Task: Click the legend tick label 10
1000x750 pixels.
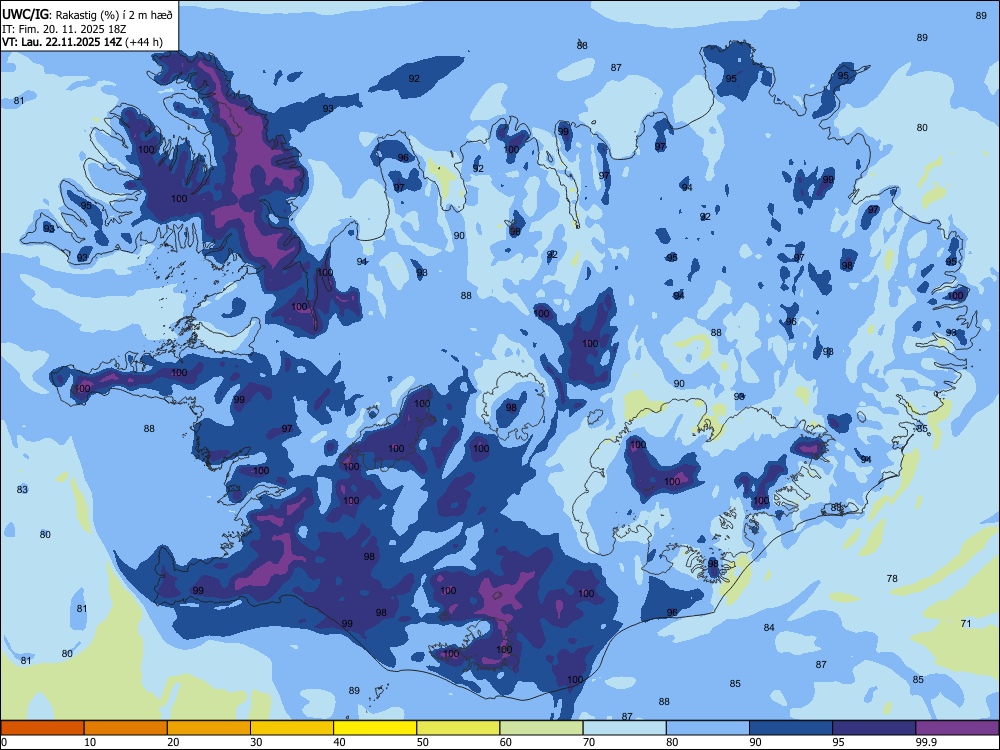Action: [x=90, y=742]
